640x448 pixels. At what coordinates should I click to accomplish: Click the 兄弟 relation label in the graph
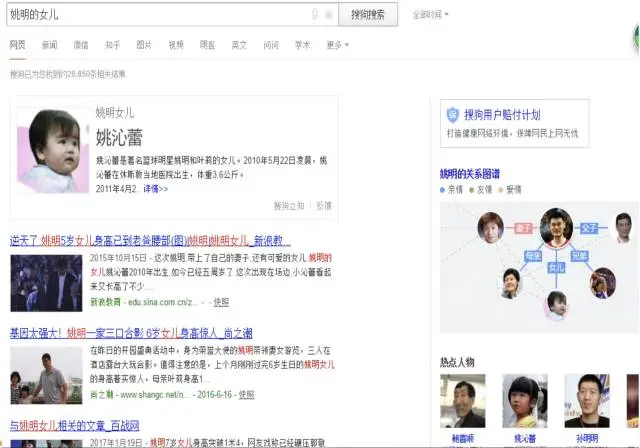[x=579, y=256]
